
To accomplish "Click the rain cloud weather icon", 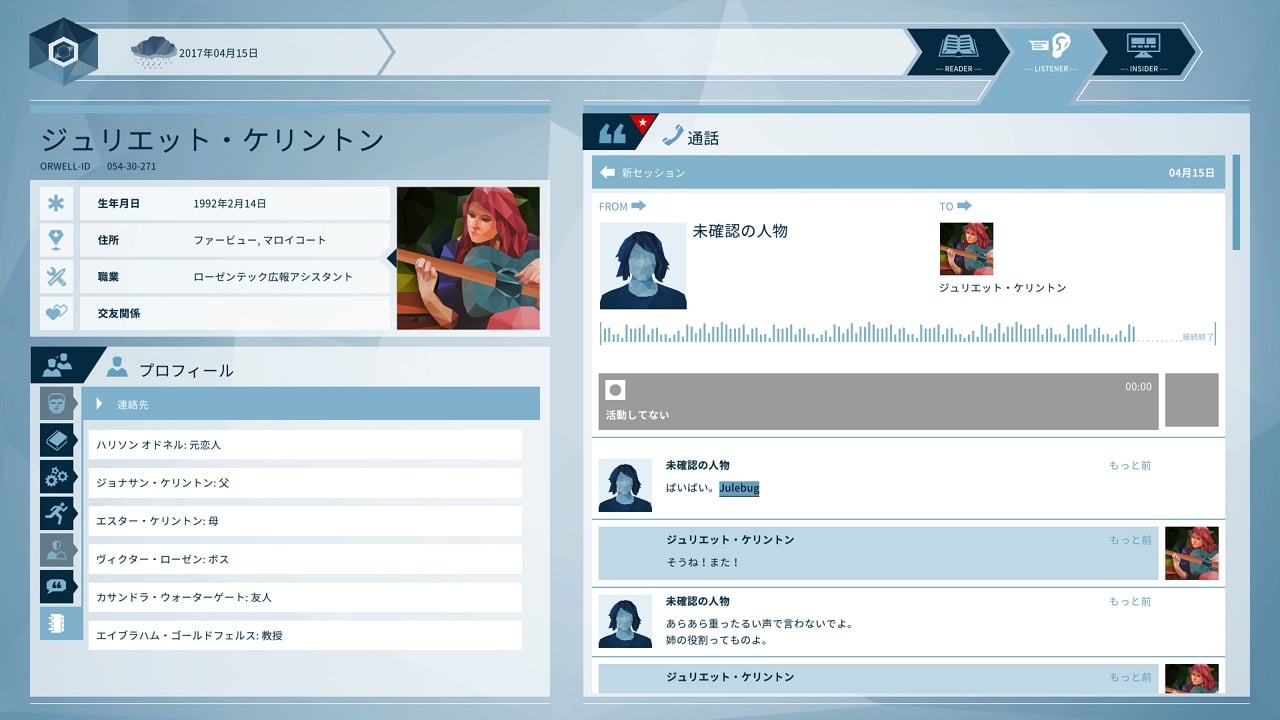I will tap(153, 52).
